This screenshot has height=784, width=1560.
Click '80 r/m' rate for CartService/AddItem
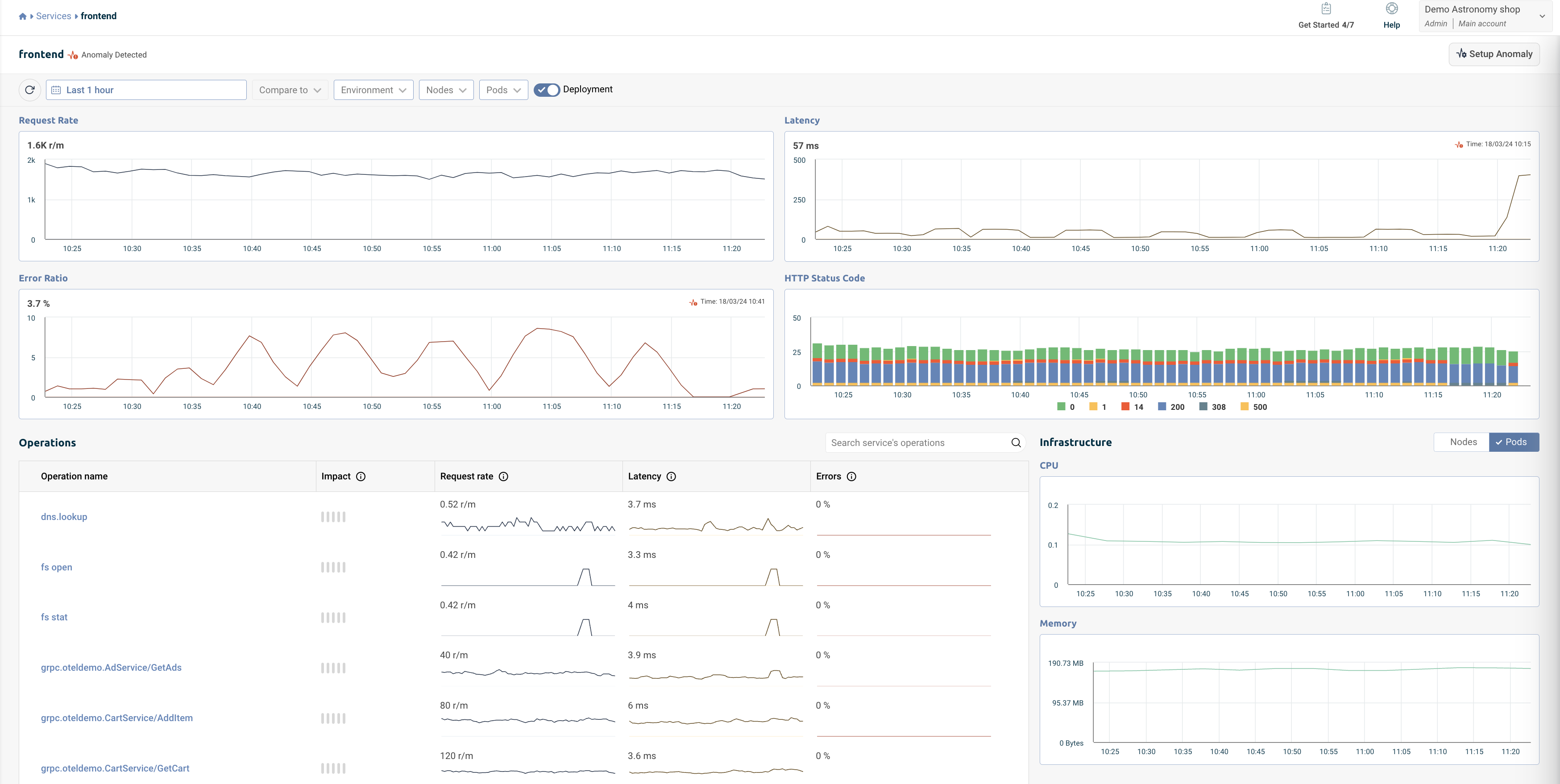[453, 706]
